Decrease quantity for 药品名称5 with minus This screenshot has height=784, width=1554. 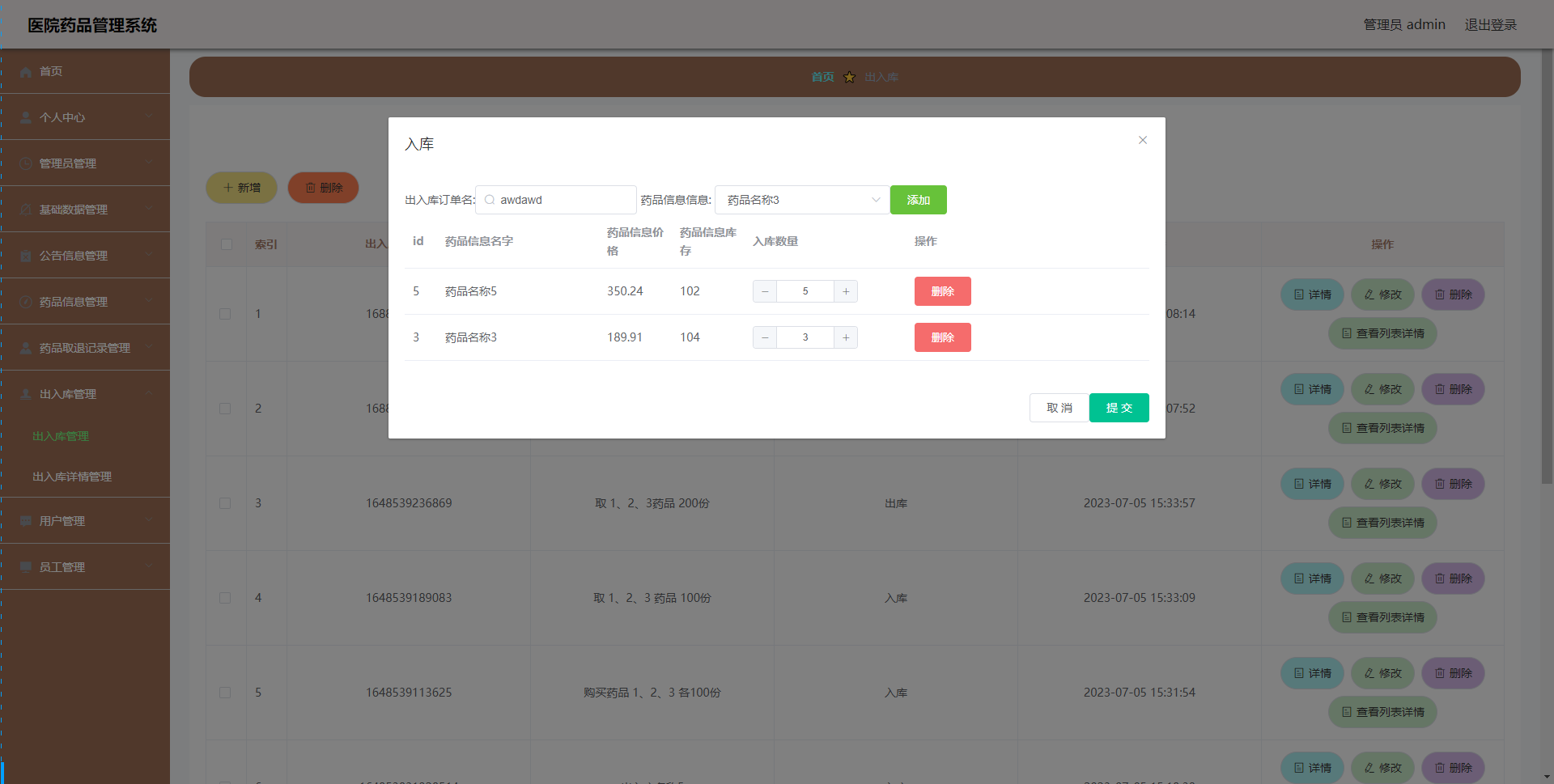[765, 291]
